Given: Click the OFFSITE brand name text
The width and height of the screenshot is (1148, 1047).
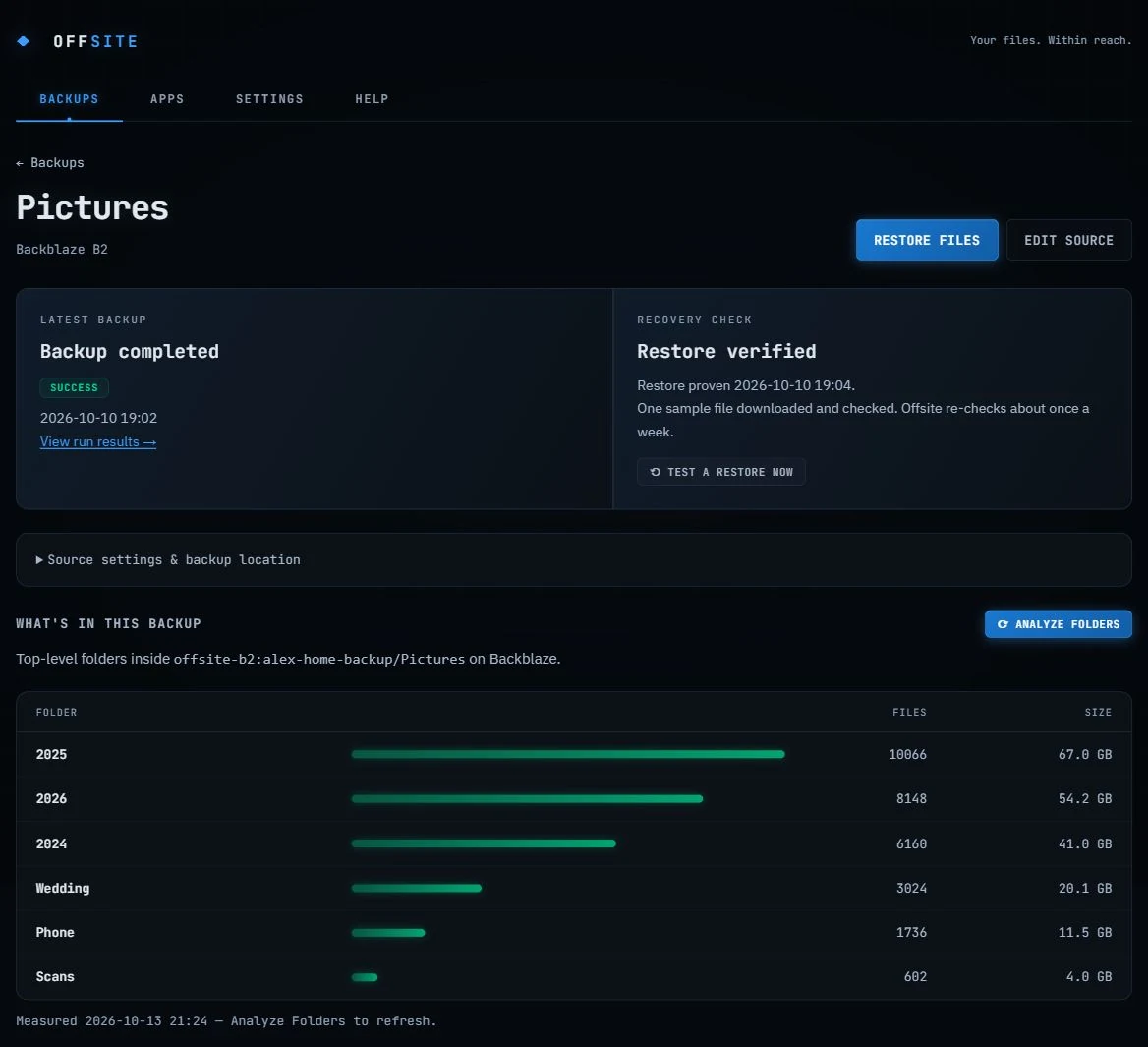Looking at the screenshot, I should point(95,41).
